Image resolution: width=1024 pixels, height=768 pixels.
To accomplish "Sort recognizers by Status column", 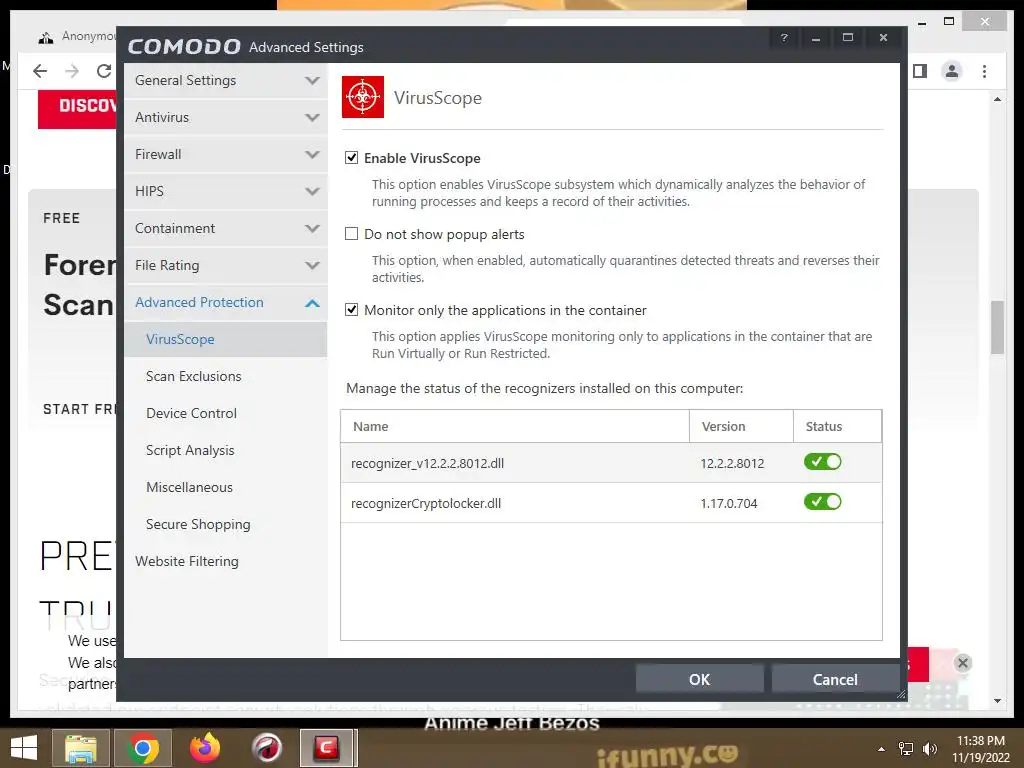I will 837,426.
